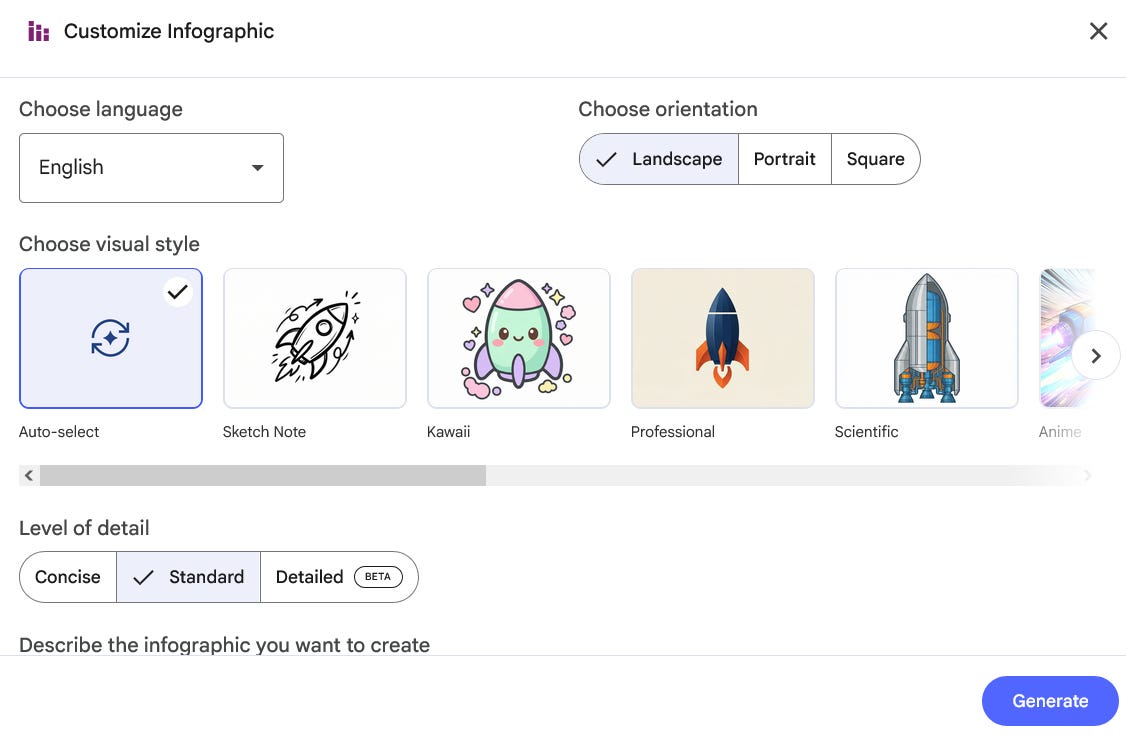The height and width of the screenshot is (742, 1126).
Task: Select the Auto-select sparkle refresh icon
Action: [x=111, y=338]
